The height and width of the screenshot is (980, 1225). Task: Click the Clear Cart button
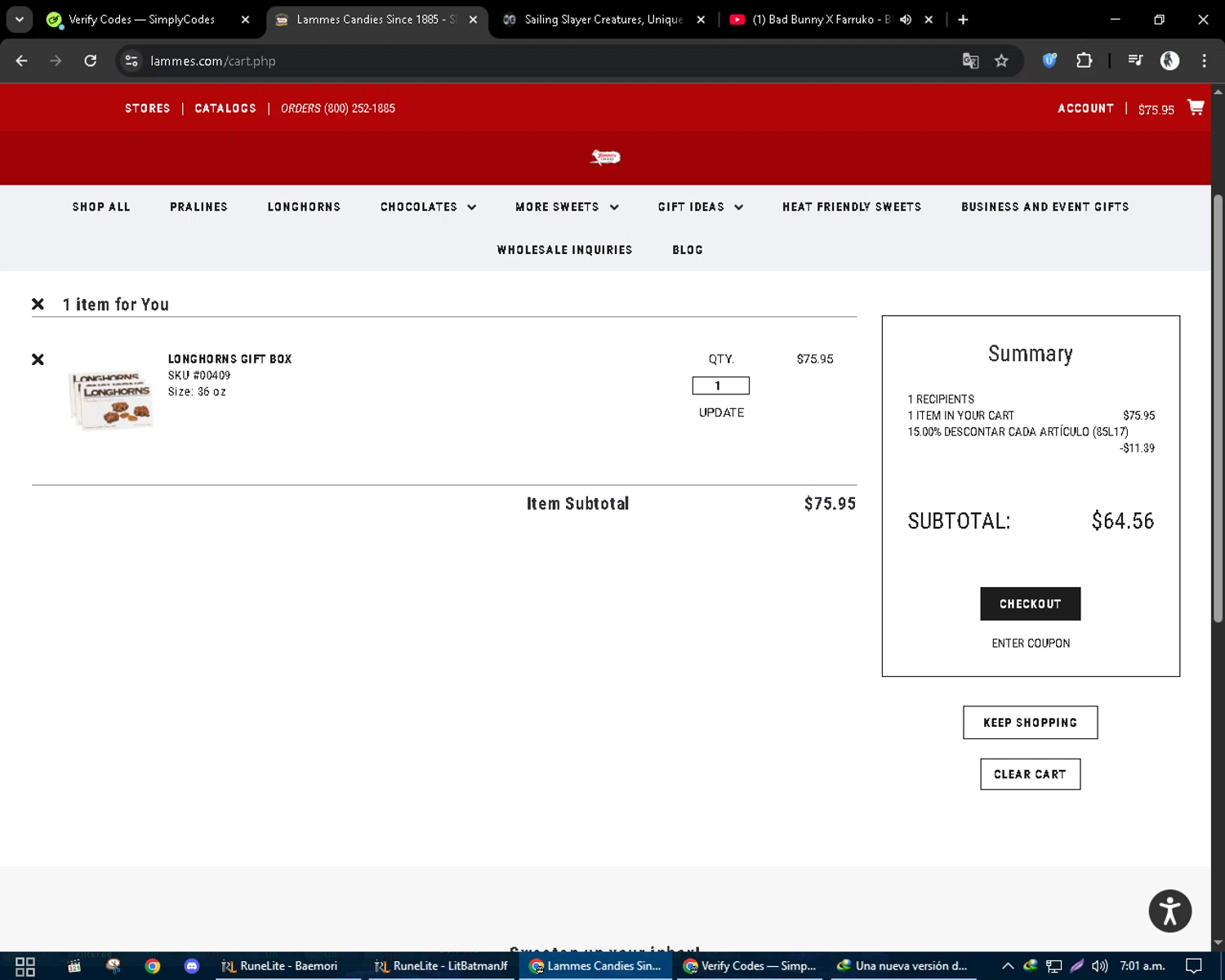click(x=1030, y=774)
